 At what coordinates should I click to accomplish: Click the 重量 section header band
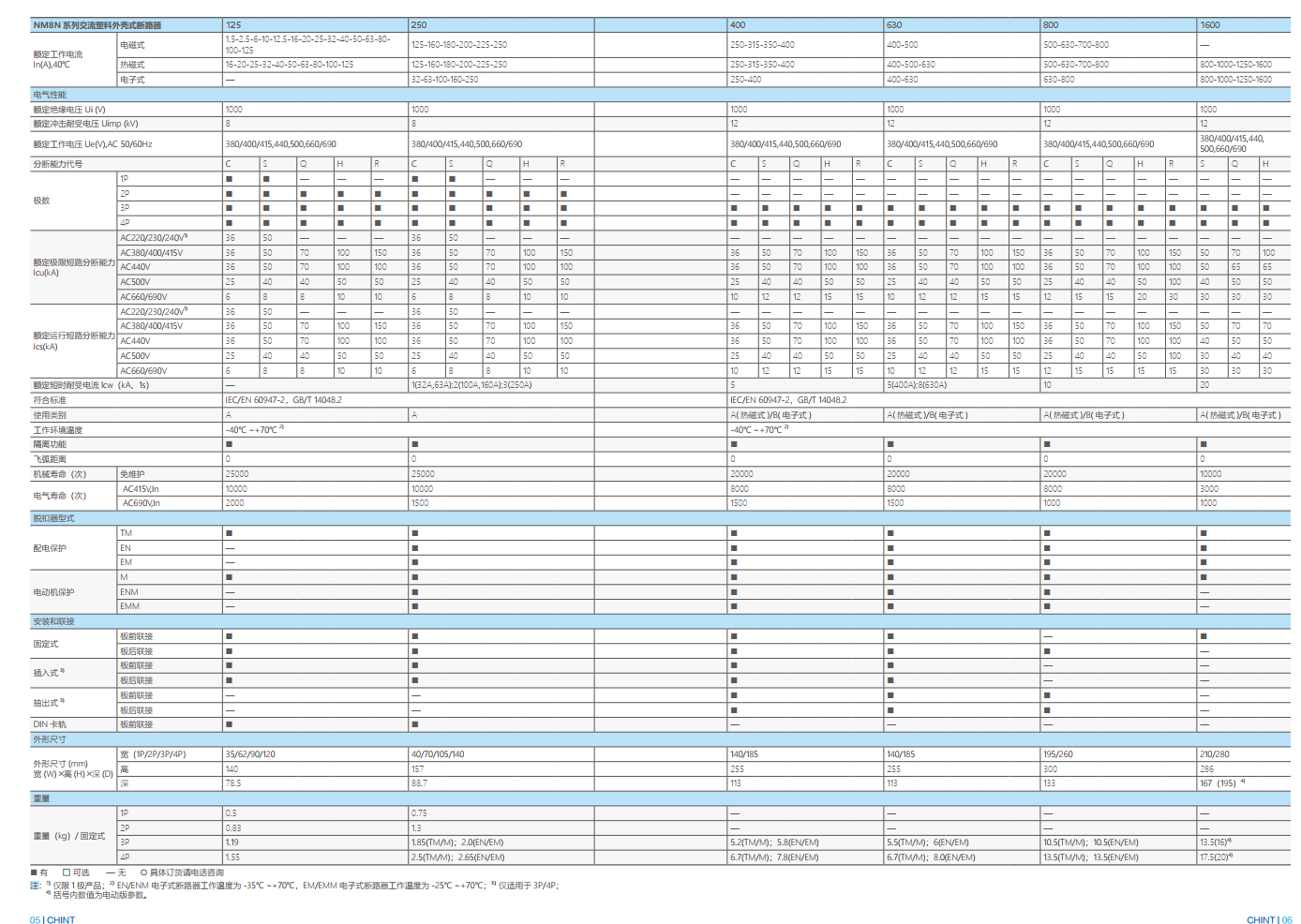click(42, 798)
